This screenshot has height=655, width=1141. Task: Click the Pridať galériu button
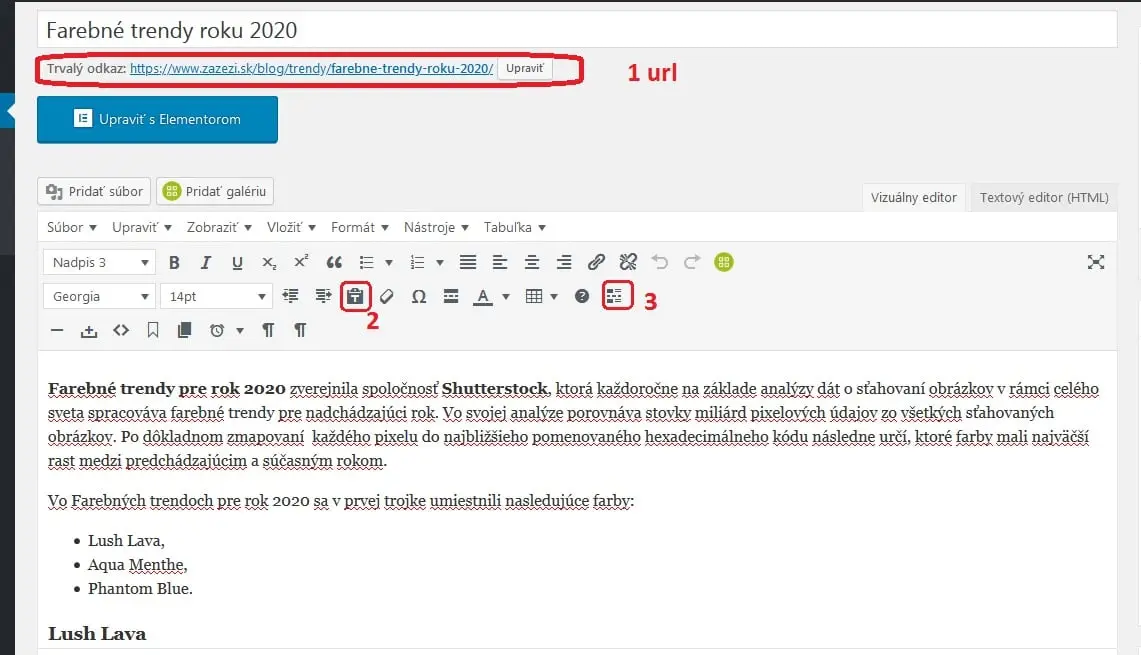click(215, 191)
